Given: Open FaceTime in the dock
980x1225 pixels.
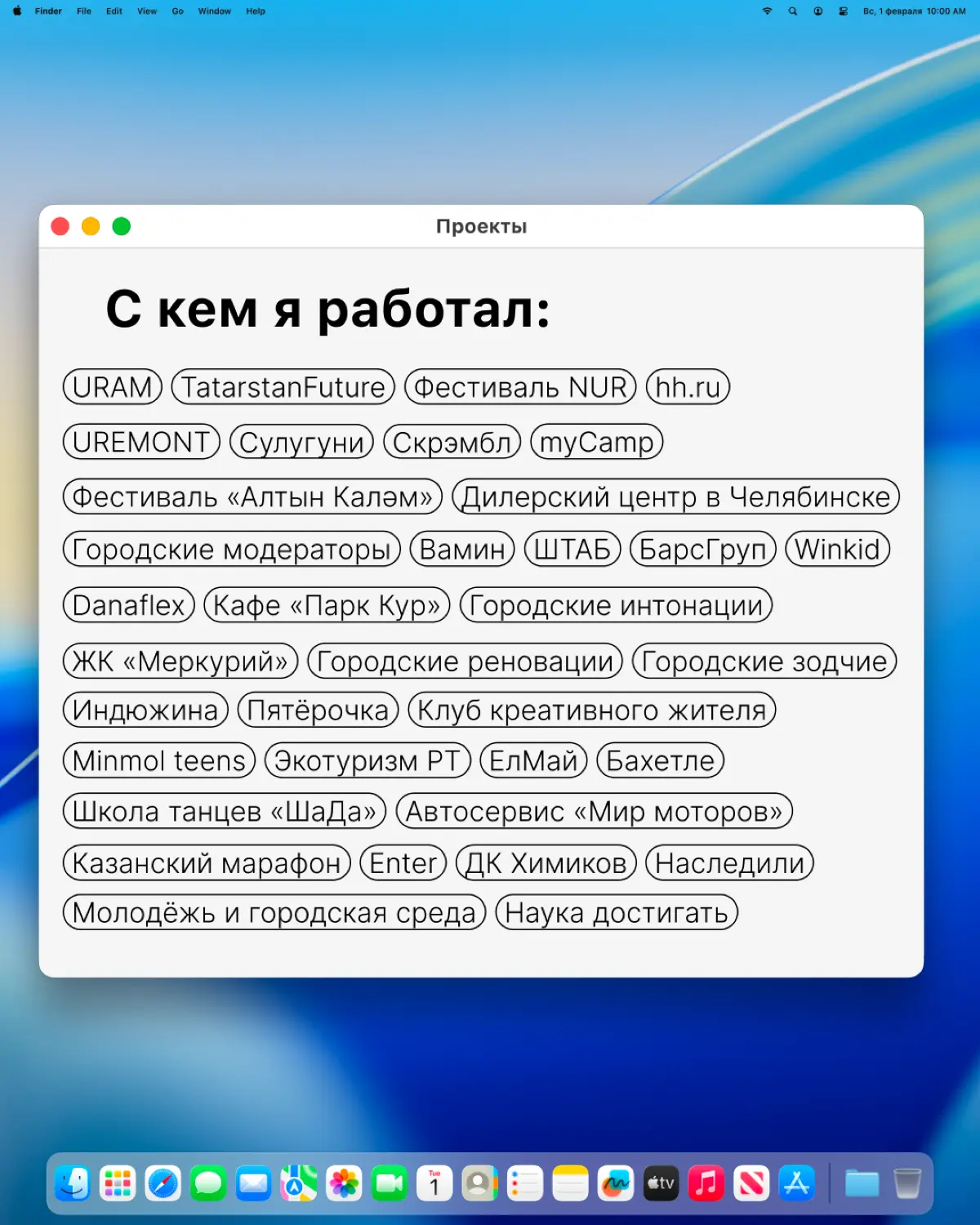Looking at the screenshot, I should point(390,1183).
